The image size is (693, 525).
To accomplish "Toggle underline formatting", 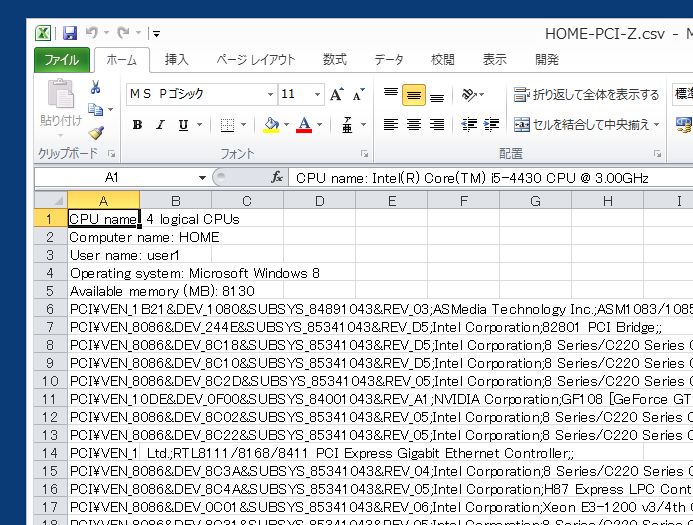I will click(x=183, y=125).
